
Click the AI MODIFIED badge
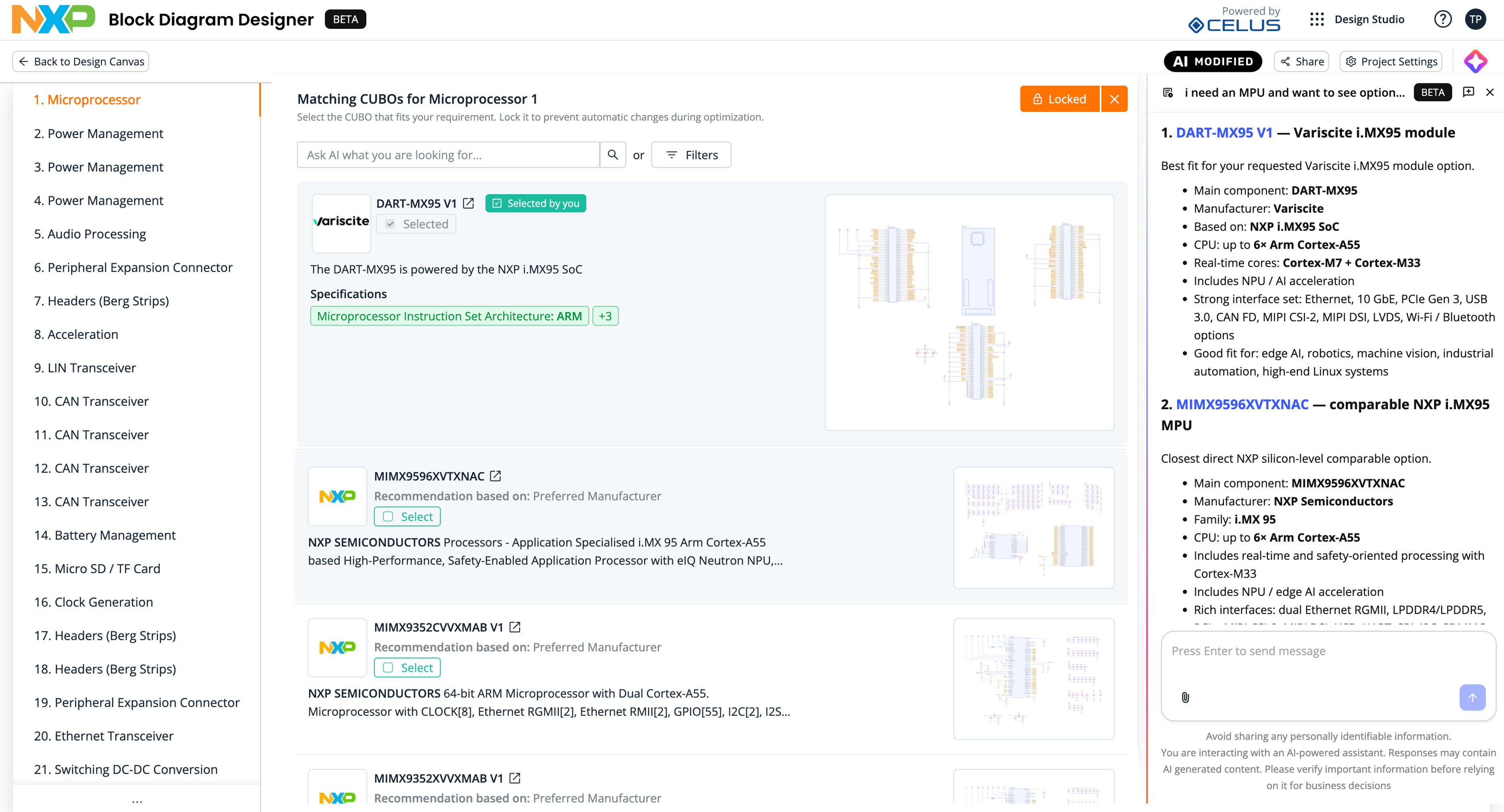coord(1213,61)
